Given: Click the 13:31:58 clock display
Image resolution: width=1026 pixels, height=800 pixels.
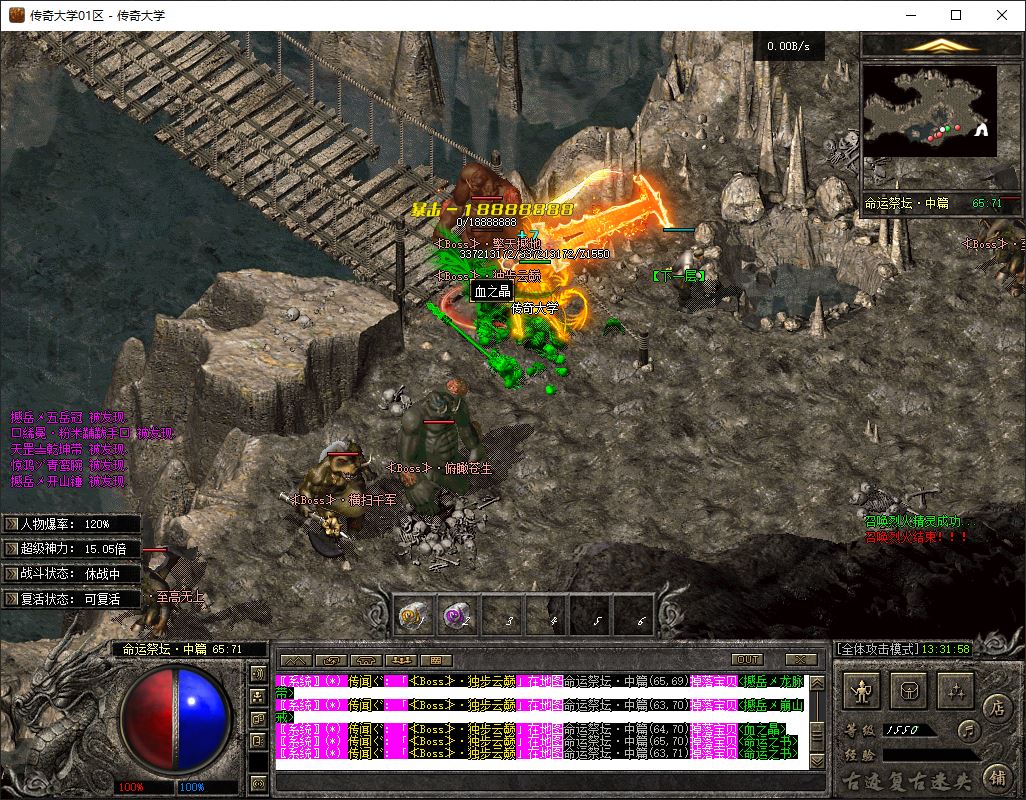Looking at the screenshot, I should click(x=946, y=650).
